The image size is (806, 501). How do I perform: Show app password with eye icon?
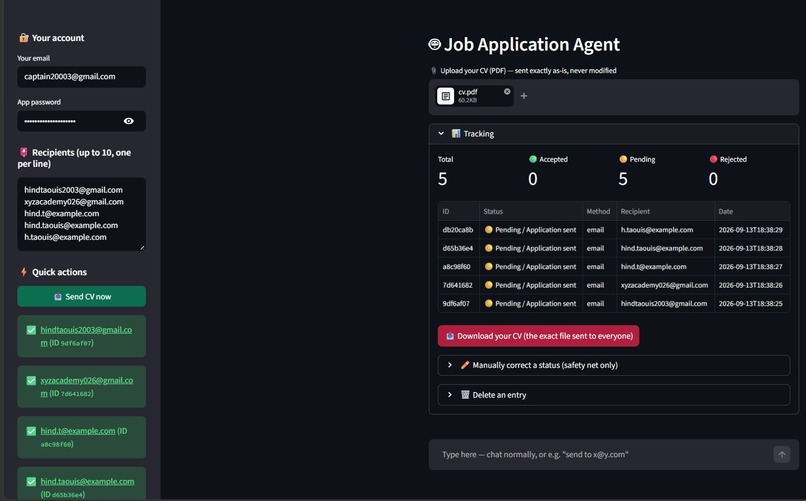coord(129,121)
